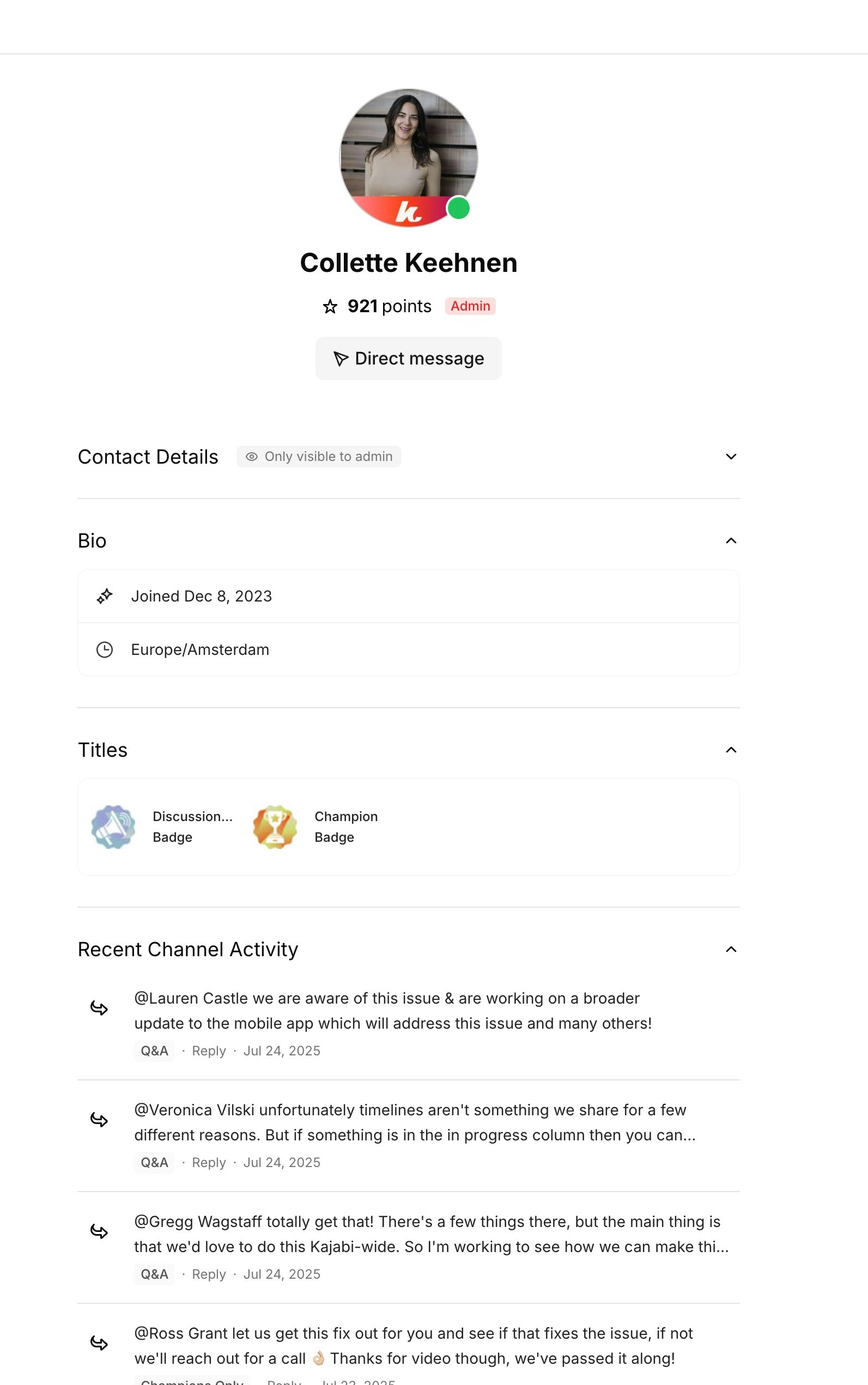Select the Discussion megaphone badge

(113, 827)
